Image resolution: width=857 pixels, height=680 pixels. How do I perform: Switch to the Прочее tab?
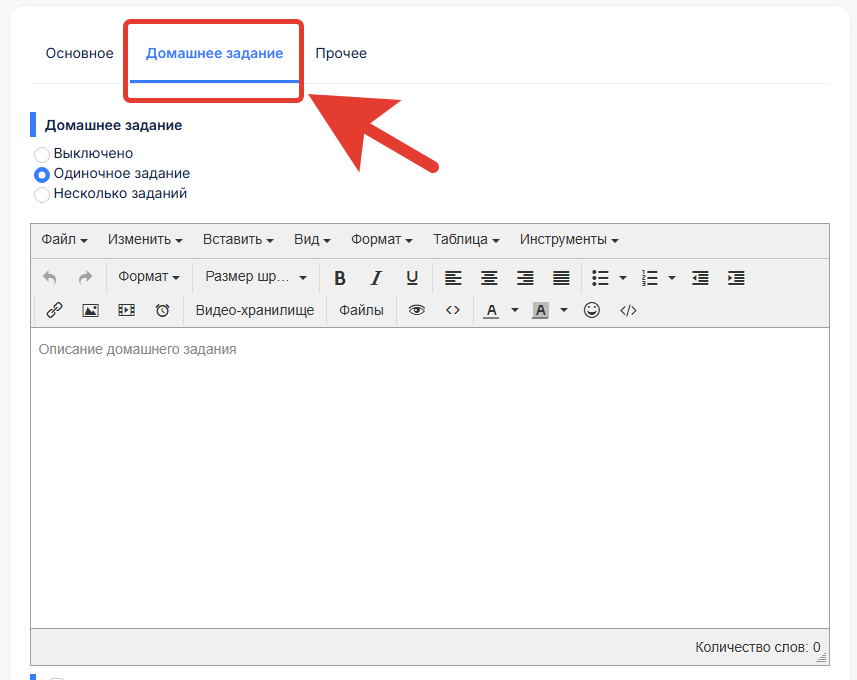pyautogui.click(x=341, y=53)
